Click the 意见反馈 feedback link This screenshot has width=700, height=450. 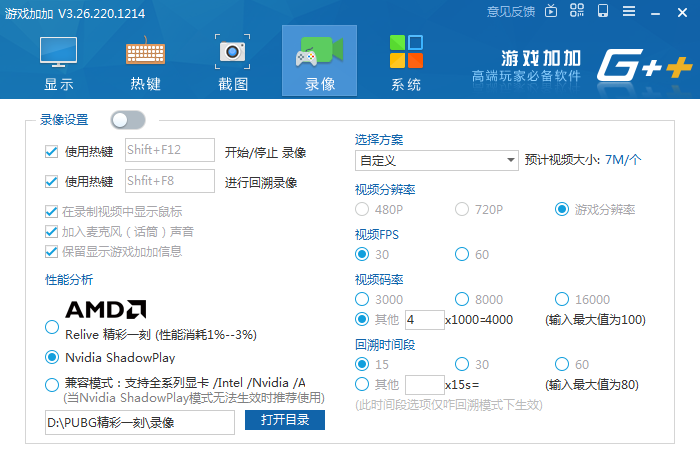click(511, 12)
